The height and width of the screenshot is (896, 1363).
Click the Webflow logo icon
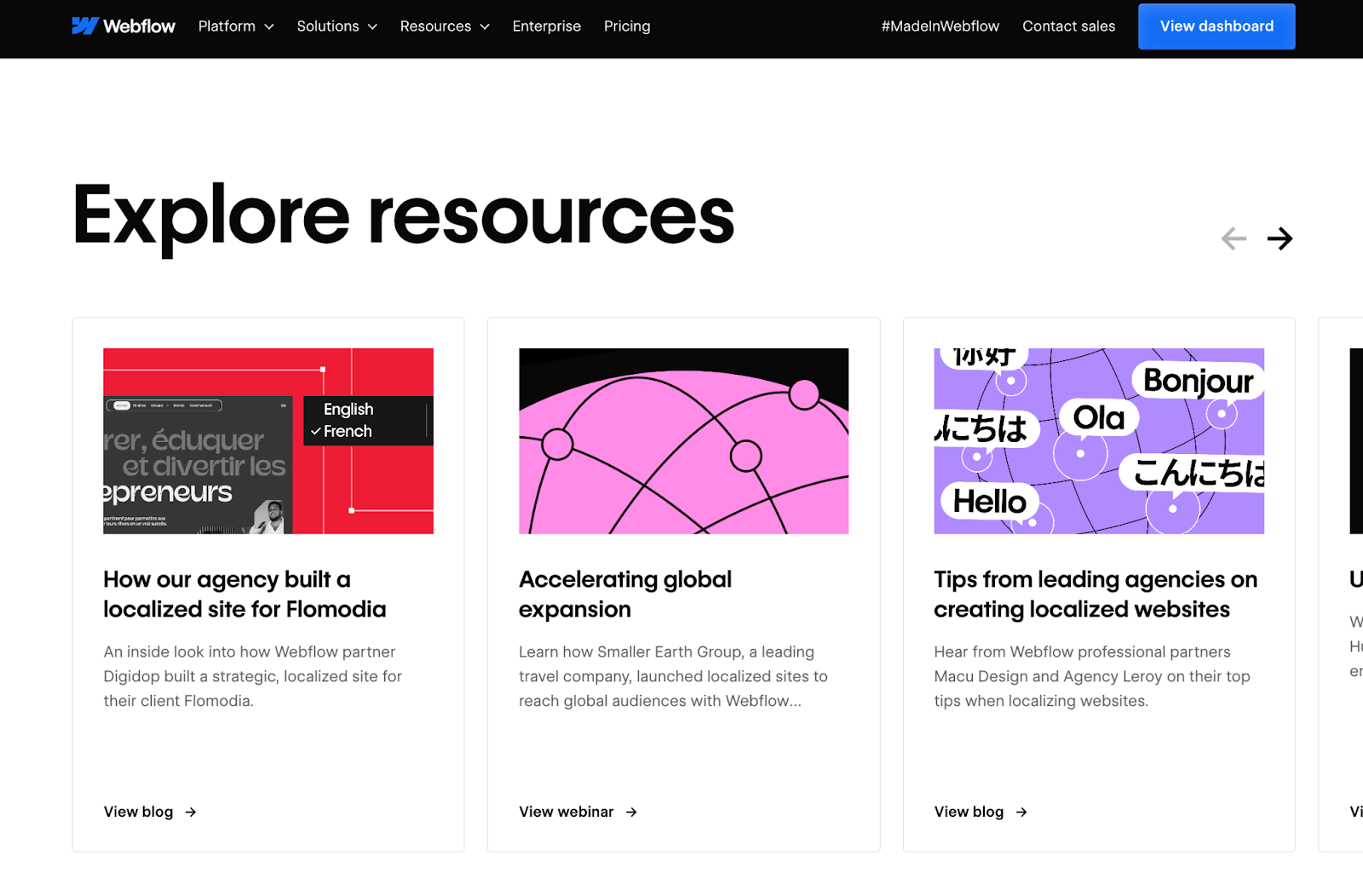pyautogui.click(x=85, y=26)
